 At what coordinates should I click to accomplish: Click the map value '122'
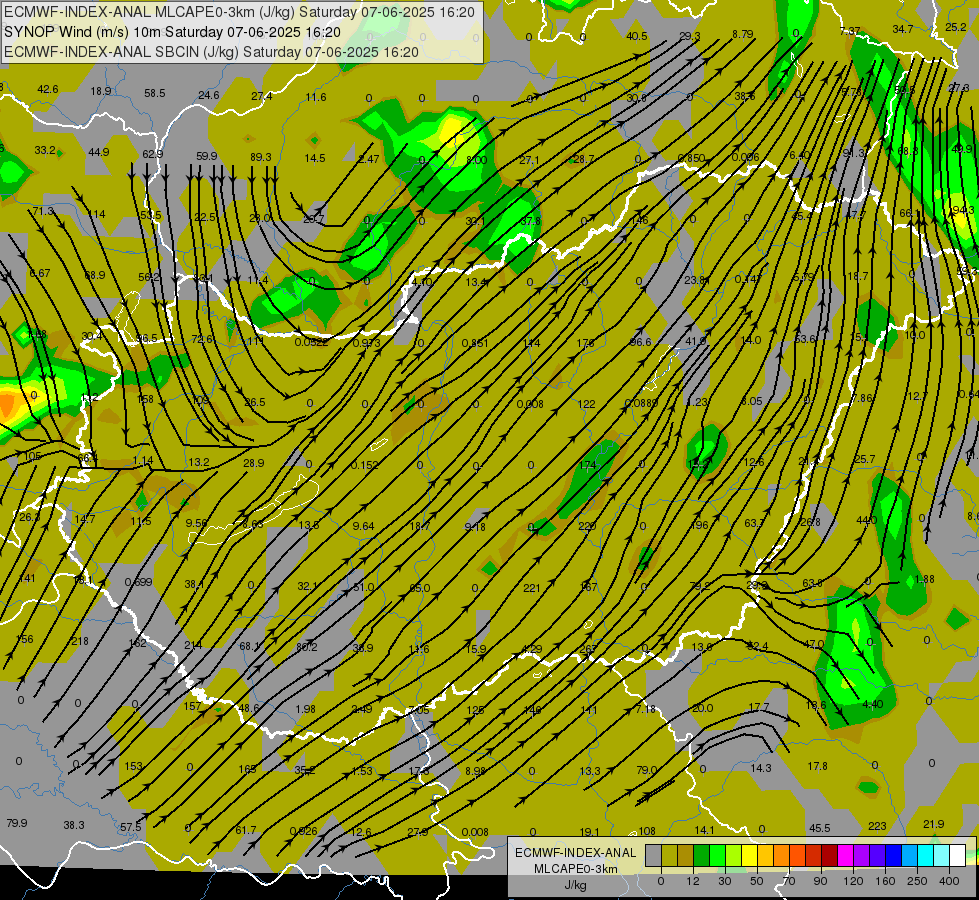tap(586, 404)
